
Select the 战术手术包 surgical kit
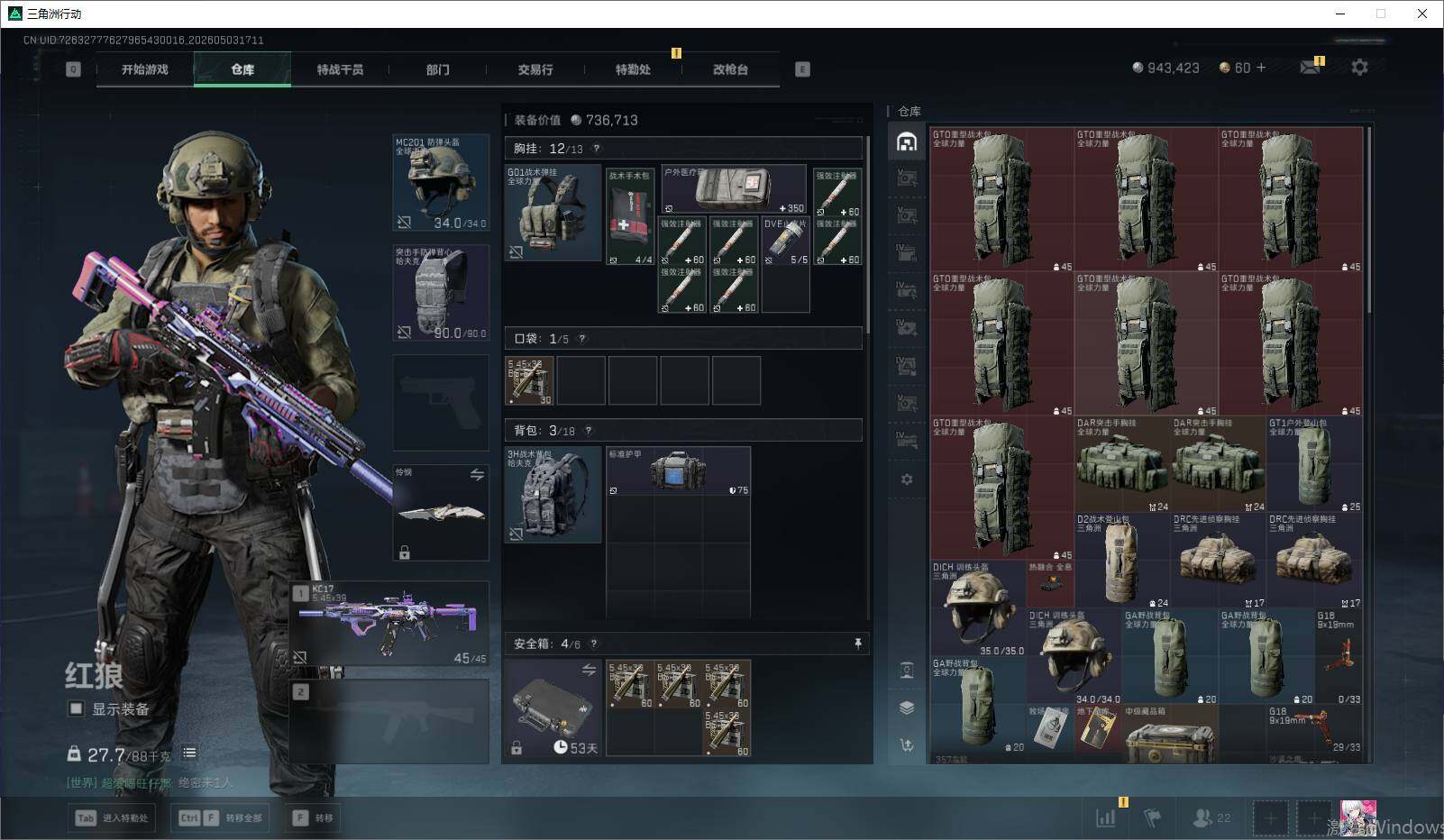coord(630,217)
